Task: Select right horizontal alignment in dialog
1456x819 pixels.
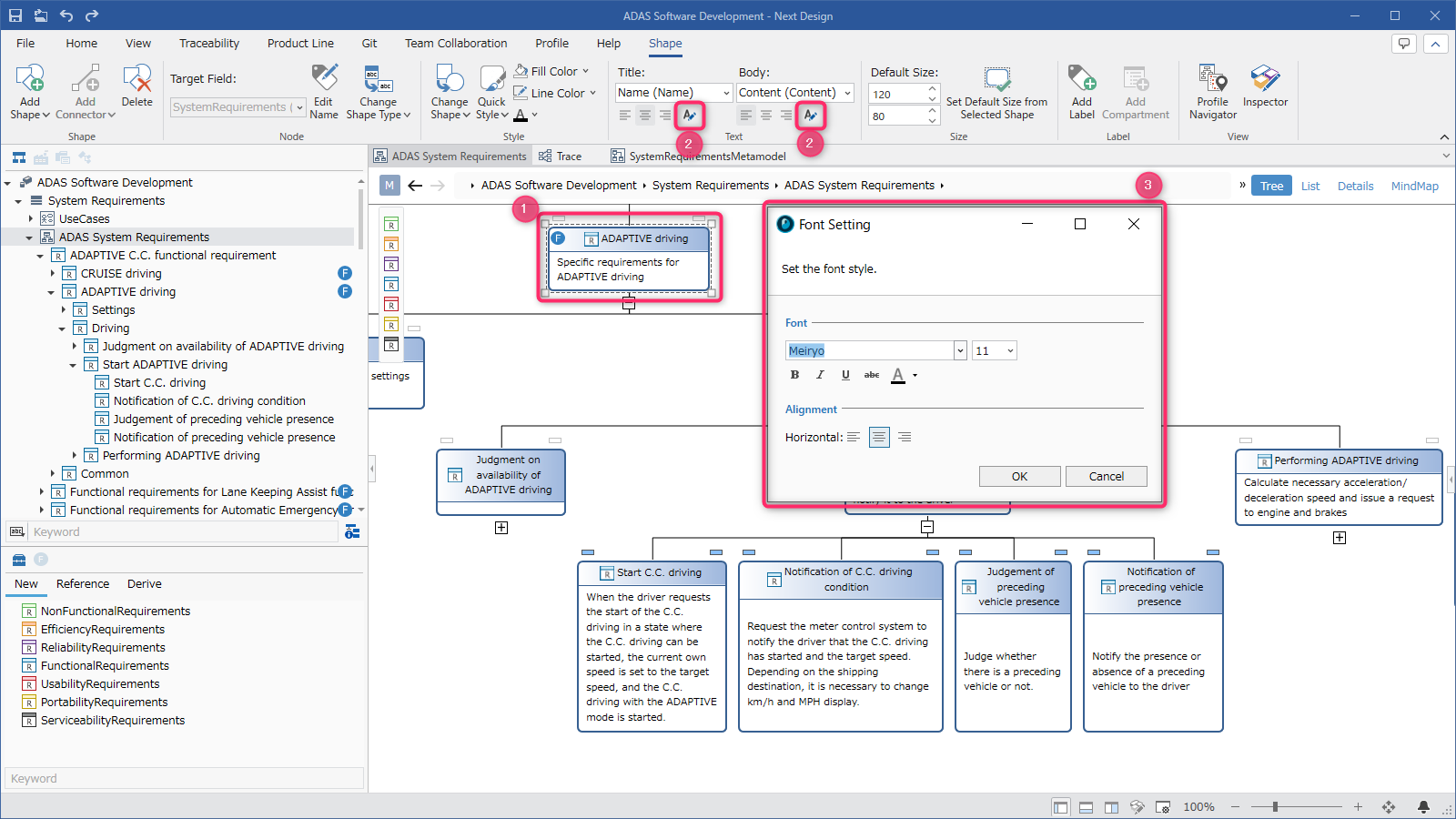Action: (x=905, y=438)
